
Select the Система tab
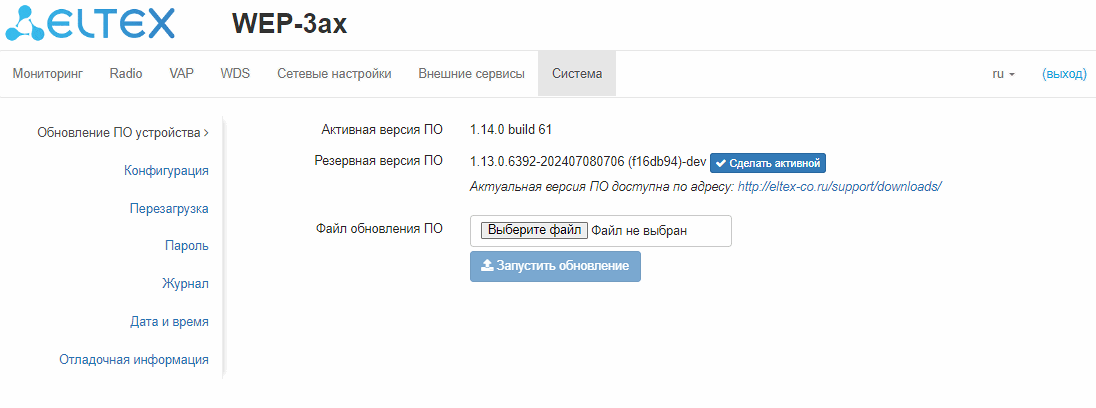(x=577, y=73)
